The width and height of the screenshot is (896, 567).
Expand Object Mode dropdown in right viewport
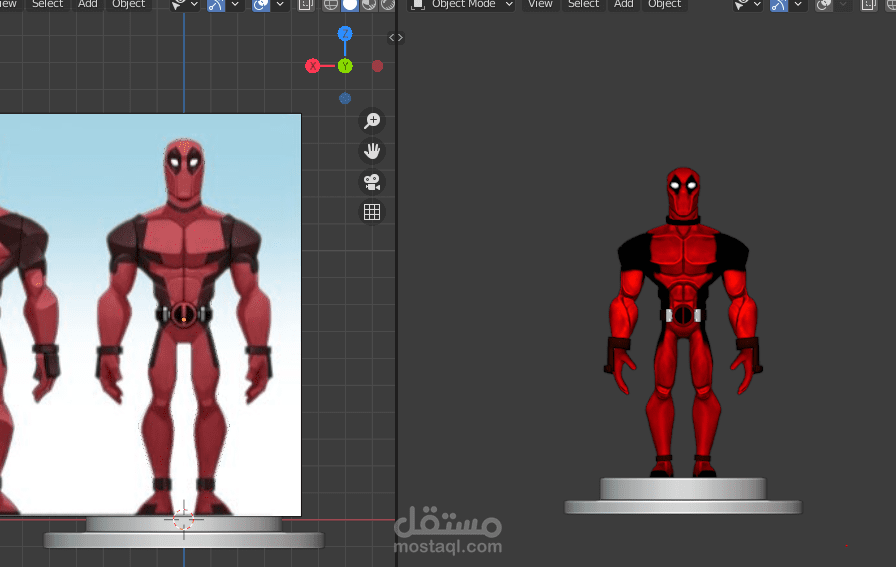(x=462, y=4)
